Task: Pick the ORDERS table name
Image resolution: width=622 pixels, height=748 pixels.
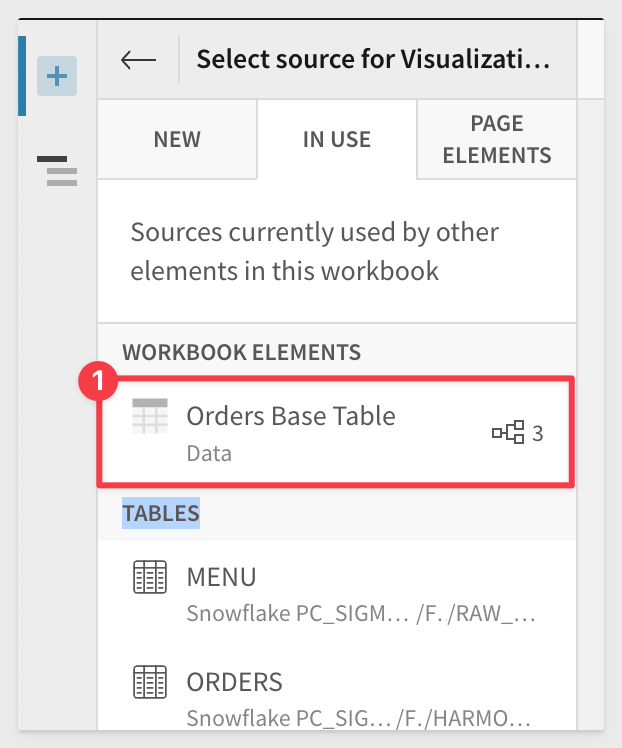Action: pos(235,682)
